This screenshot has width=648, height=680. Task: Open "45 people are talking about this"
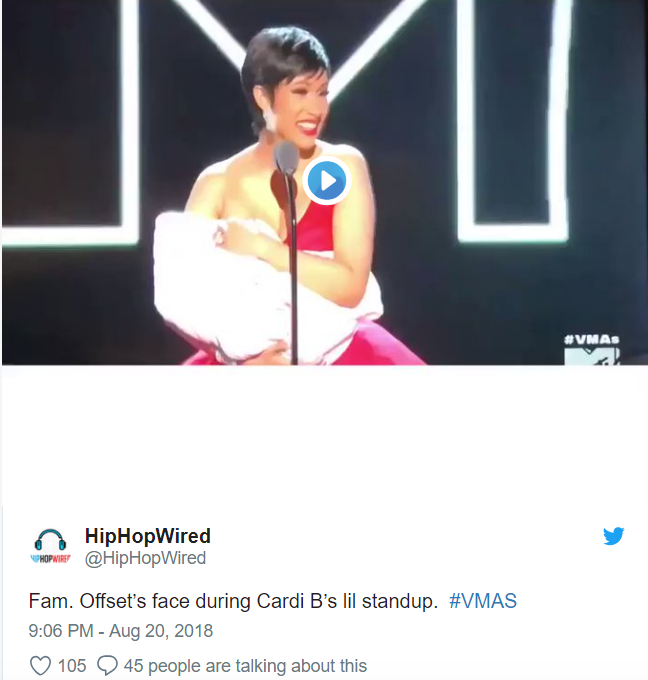tap(245, 666)
